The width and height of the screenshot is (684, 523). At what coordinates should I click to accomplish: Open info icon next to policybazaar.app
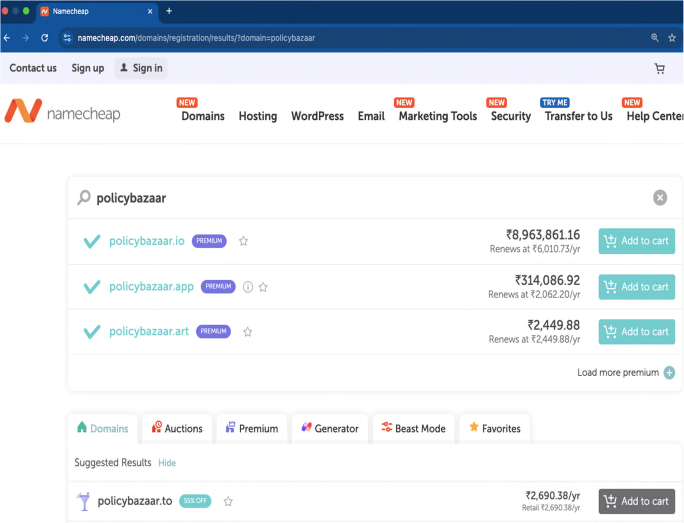point(248,287)
